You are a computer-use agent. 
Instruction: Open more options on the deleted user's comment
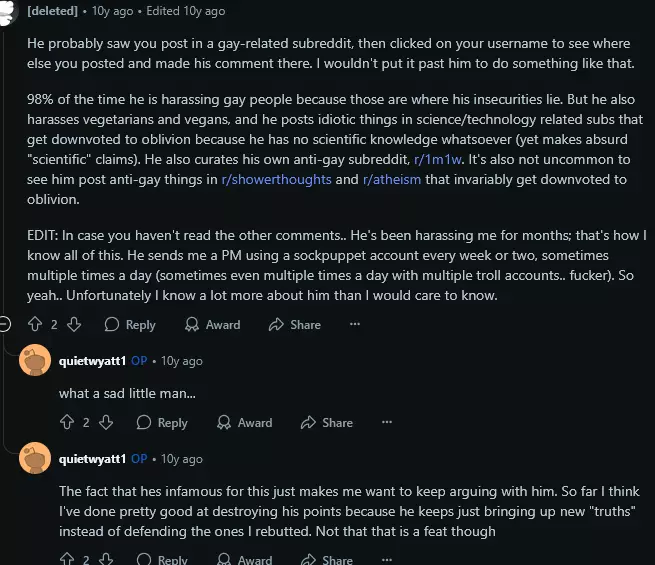click(355, 324)
